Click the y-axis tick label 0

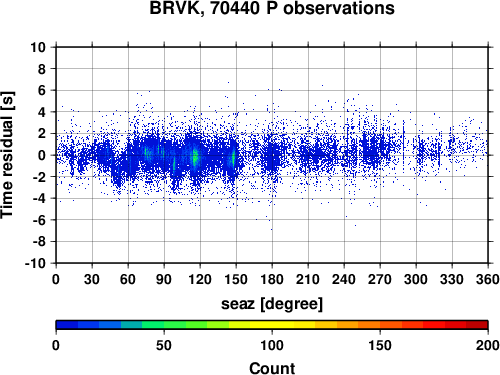pos(42,155)
